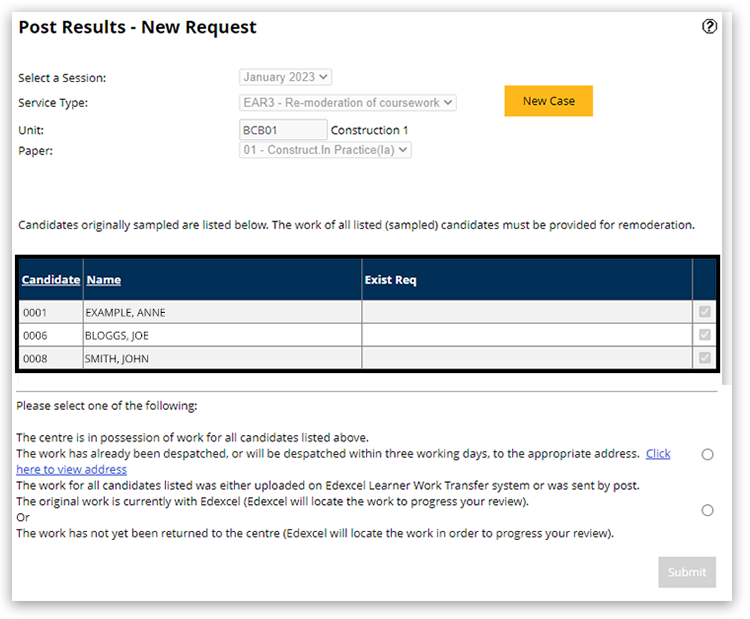750x619 pixels.
Task: Open the help question mark icon
Action: [710, 27]
